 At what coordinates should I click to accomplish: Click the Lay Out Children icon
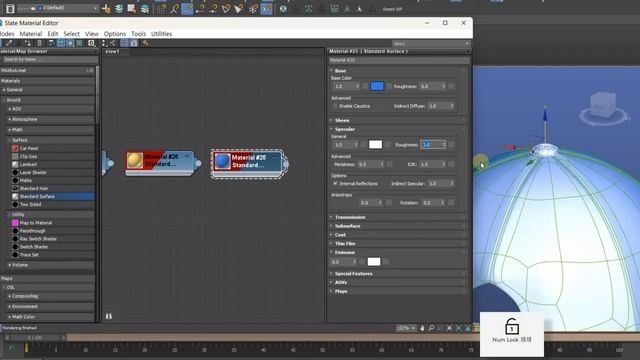tap(113, 43)
